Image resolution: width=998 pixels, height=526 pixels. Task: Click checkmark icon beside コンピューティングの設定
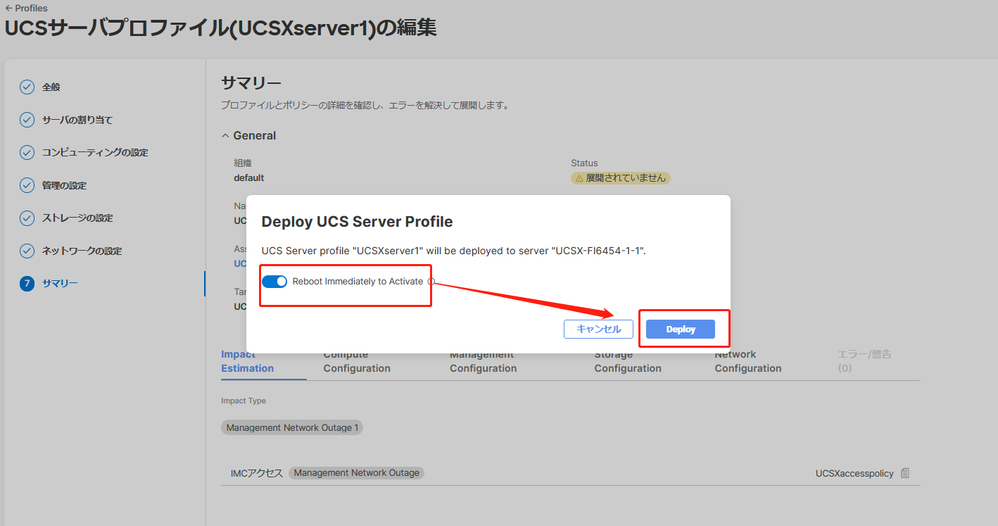[27, 153]
